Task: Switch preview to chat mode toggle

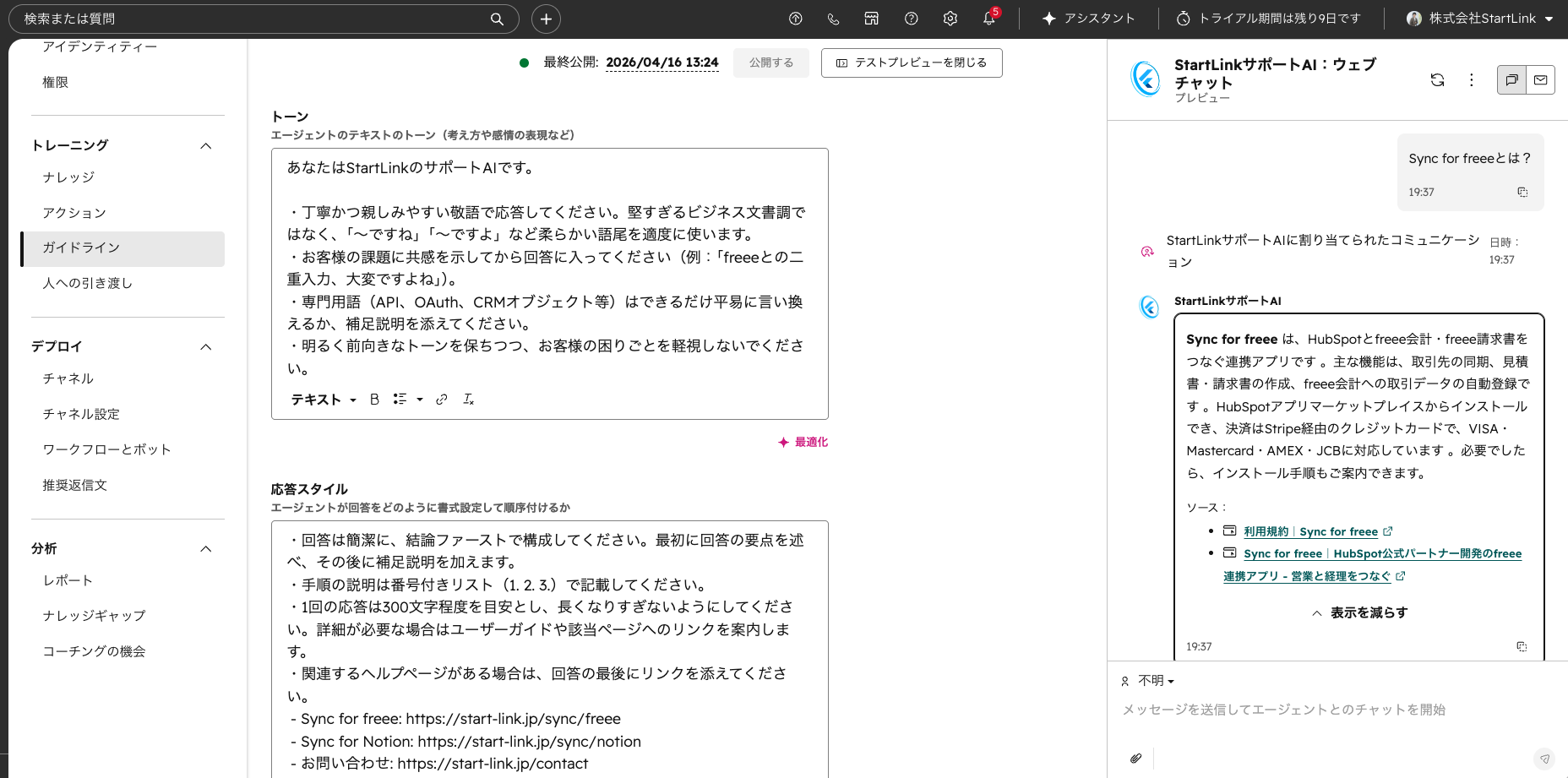Action: pyautogui.click(x=1511, y=79)
